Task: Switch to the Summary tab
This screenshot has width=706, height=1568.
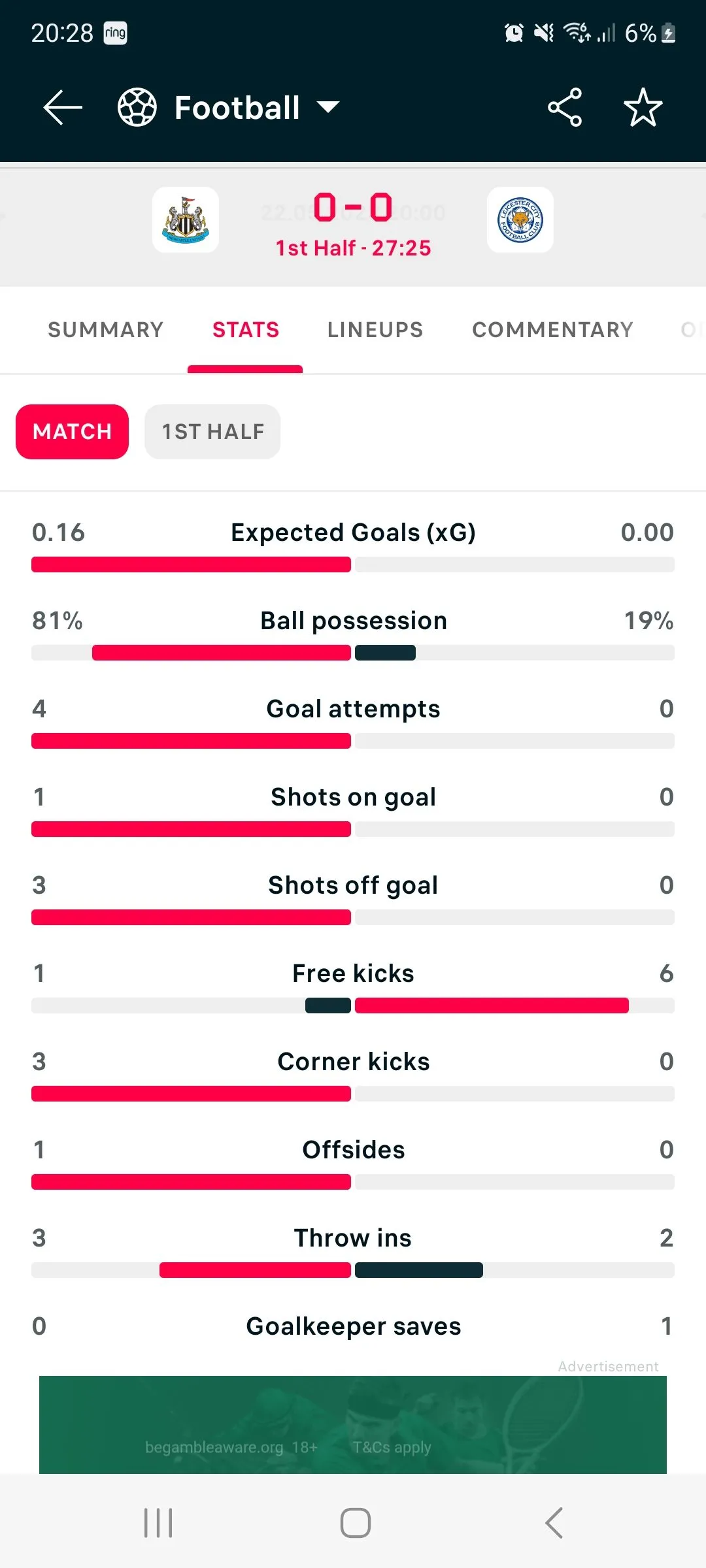Action: 106,330
